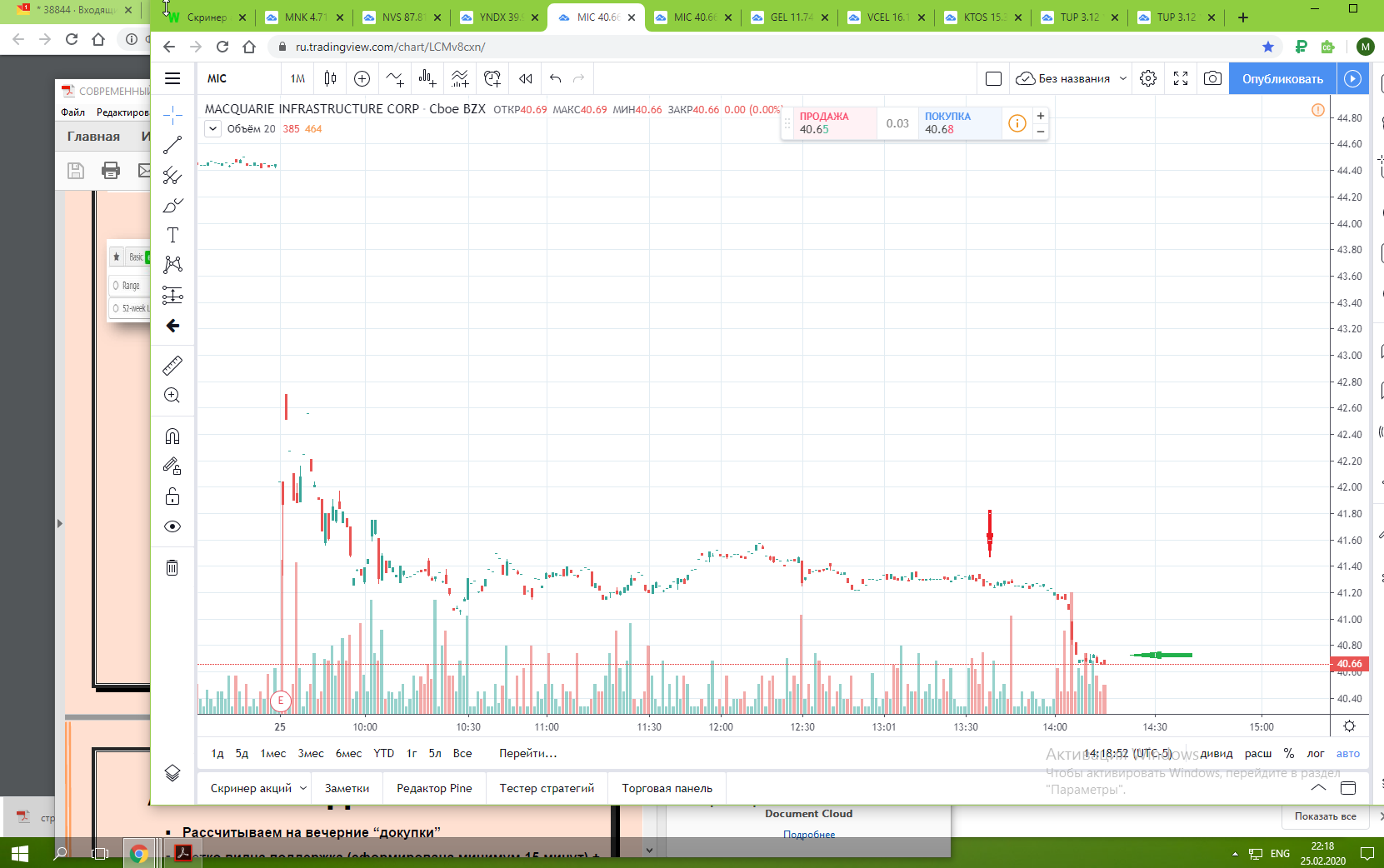This screenshot has height=868, width=1384.
Task: Open the "Торговая панель" tab
Action: click(667, 788)
